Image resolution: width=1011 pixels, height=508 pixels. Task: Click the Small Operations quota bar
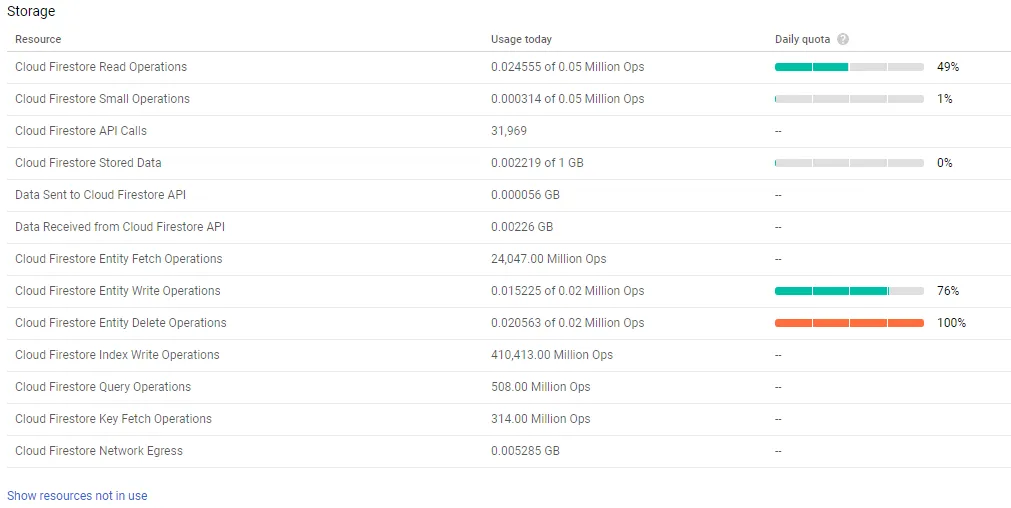pos(849,99)
